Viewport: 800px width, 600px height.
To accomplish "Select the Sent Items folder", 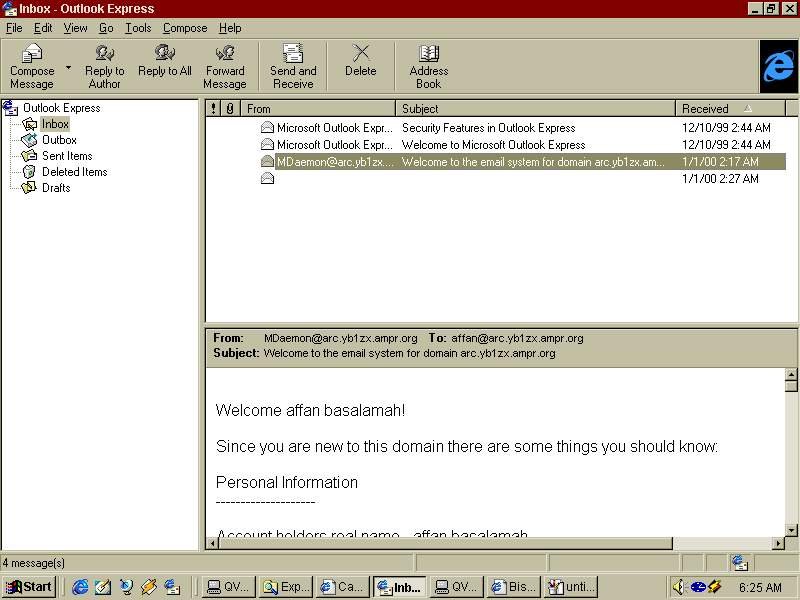I will click(x=67, y=156).
